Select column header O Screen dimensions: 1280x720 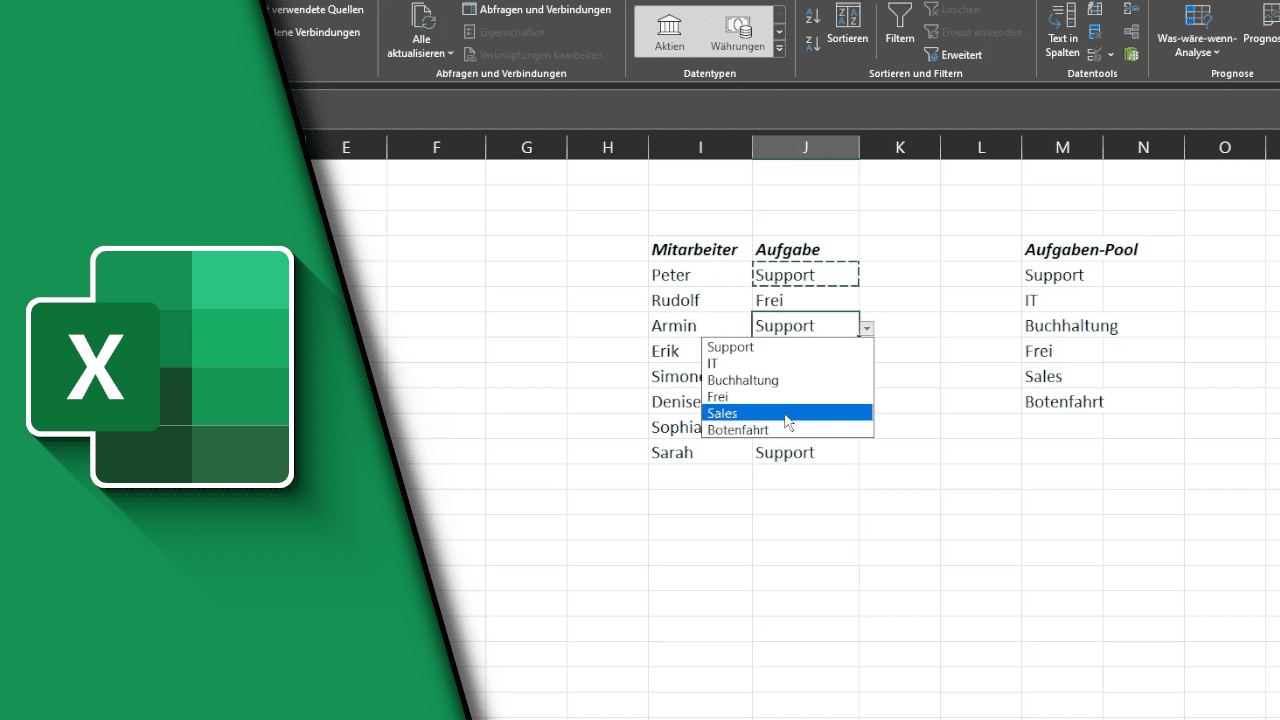(x=1225, y=147)
